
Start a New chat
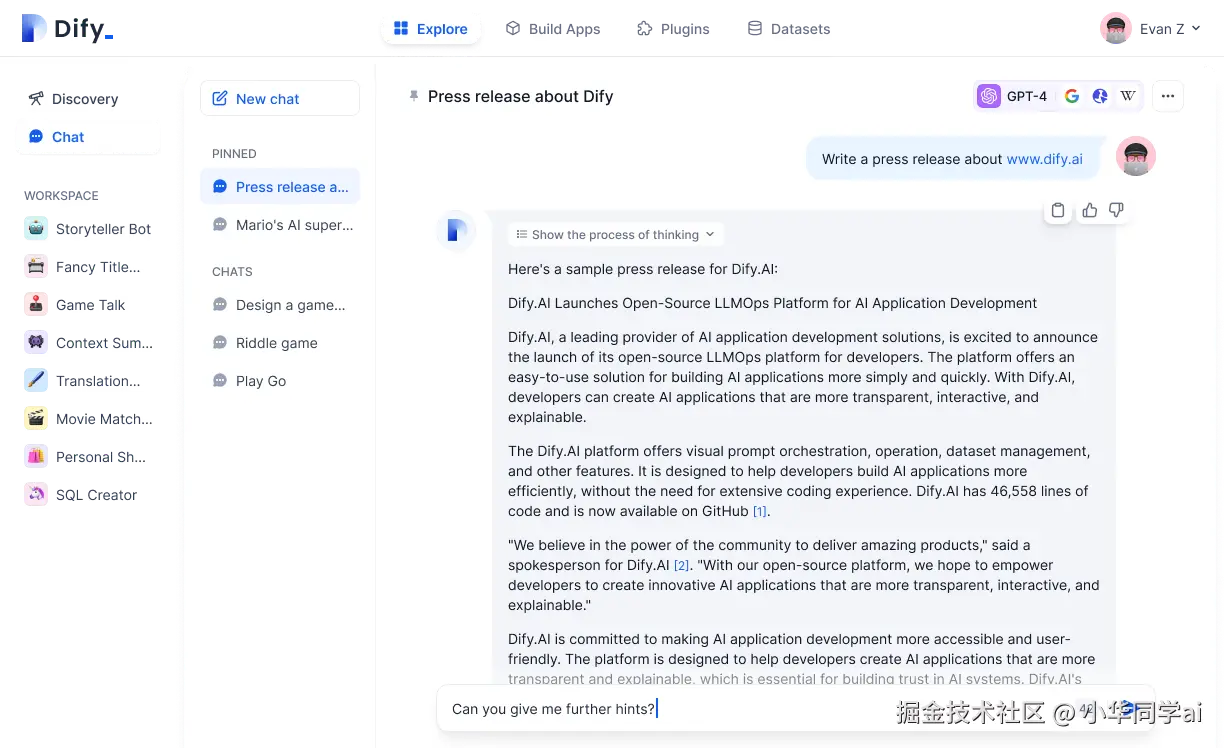(x=280, y=99)
